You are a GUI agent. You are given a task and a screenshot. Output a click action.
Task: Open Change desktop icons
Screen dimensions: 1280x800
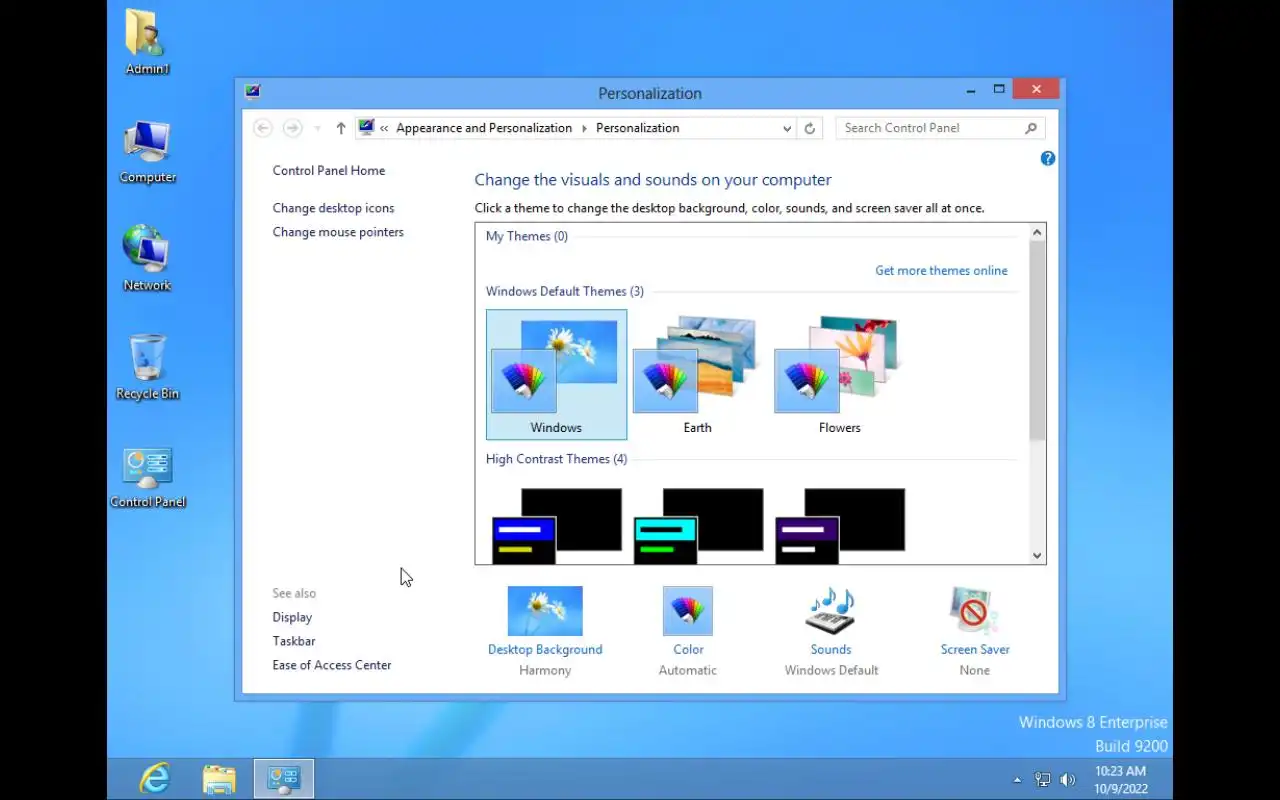coord(333,208)
